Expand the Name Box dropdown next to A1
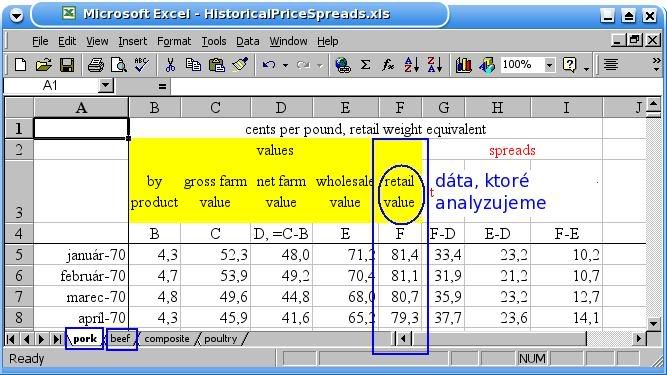Image resolution: width=667 pixels, height=375 pixels. pyautogui.click(x=105, y=86)
